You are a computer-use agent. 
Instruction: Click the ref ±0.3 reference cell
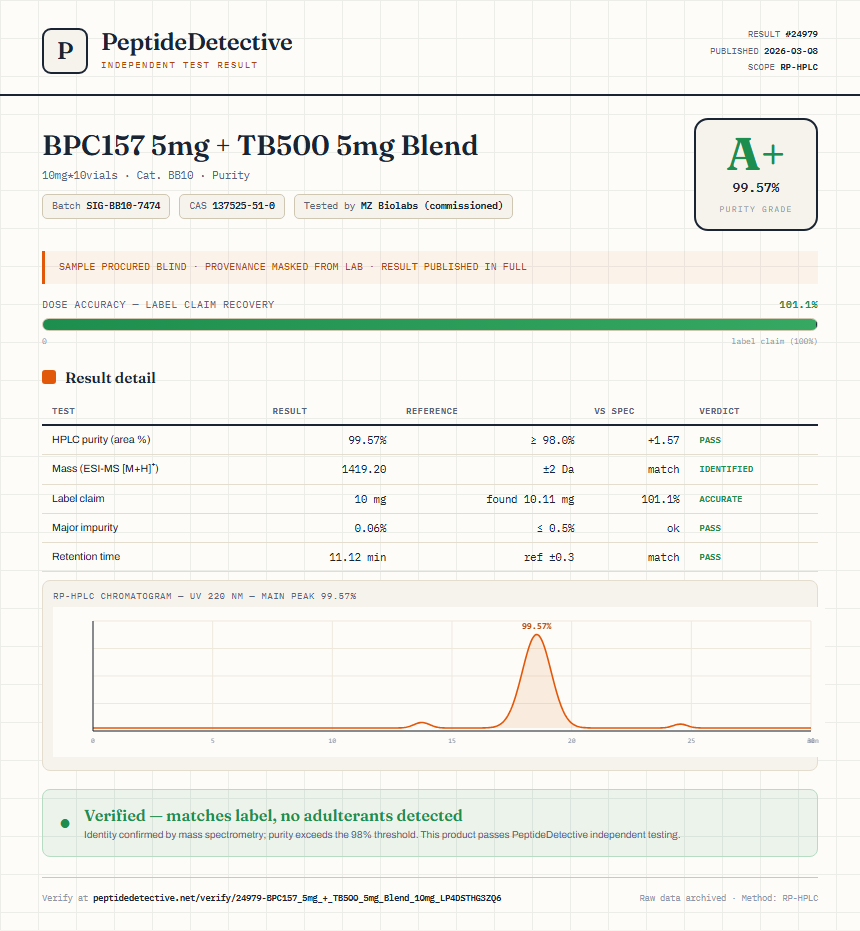point(549,558)
